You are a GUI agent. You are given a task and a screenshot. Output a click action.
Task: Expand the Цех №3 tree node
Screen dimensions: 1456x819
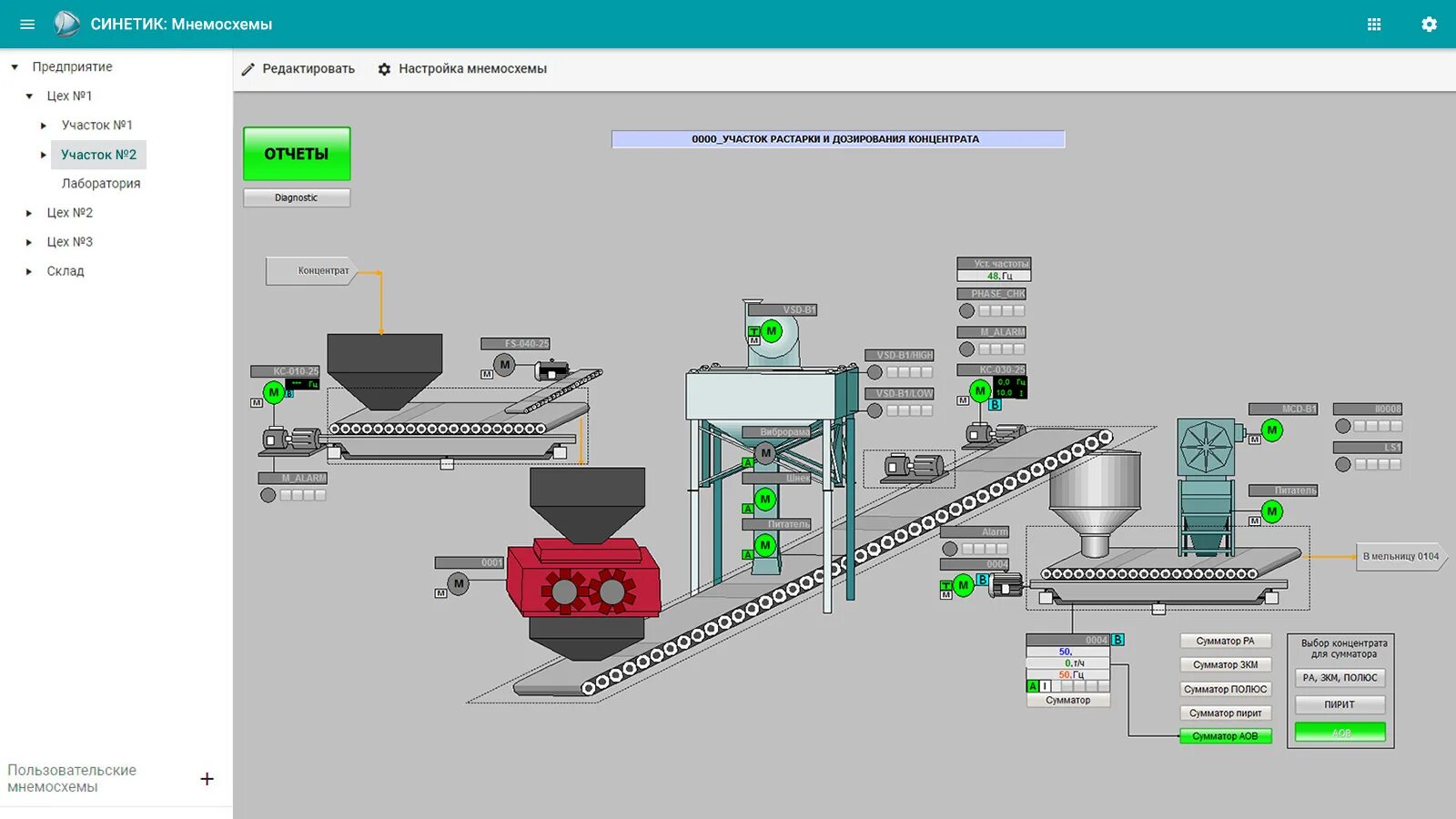click(x=29, y=242)
